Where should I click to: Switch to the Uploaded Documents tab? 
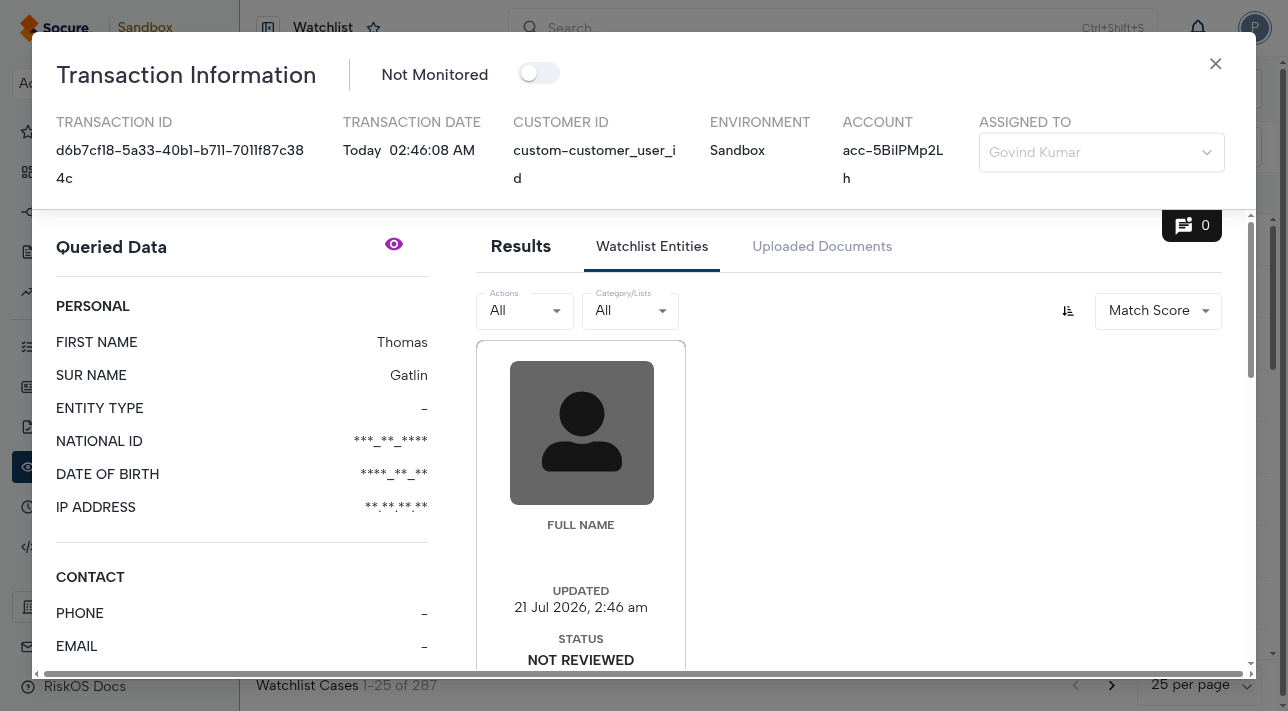click(x=822, y=246)
